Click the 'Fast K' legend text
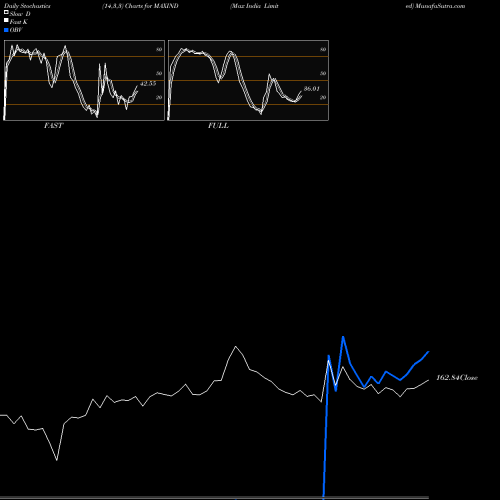This screenshot has height=500, width=500. coord(19,22)
